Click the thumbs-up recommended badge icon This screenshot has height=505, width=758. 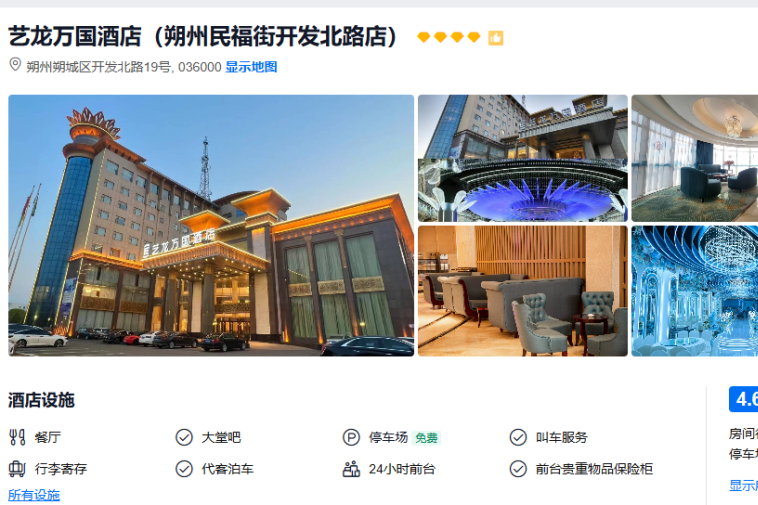point(496,38)
